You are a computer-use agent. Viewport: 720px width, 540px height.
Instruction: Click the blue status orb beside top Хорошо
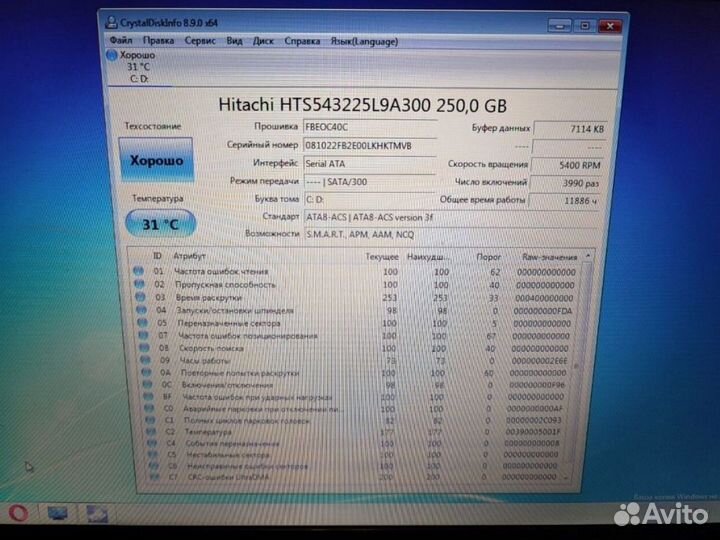pos(112,55)
